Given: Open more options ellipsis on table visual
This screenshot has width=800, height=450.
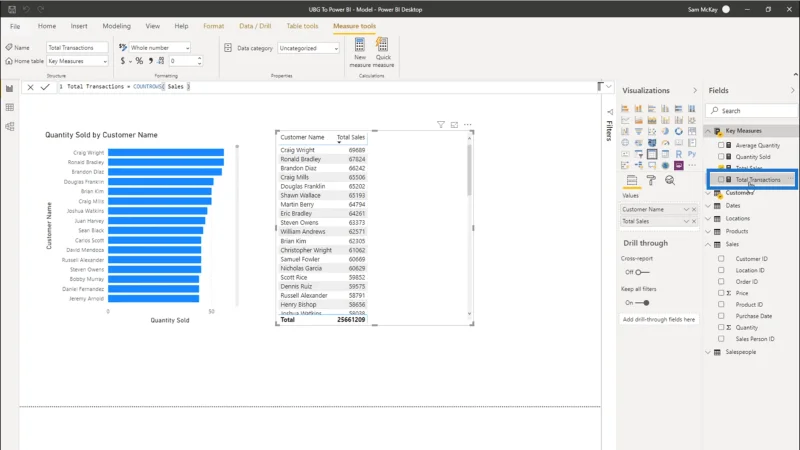Looking at the screenshot, I should point(467,124).
